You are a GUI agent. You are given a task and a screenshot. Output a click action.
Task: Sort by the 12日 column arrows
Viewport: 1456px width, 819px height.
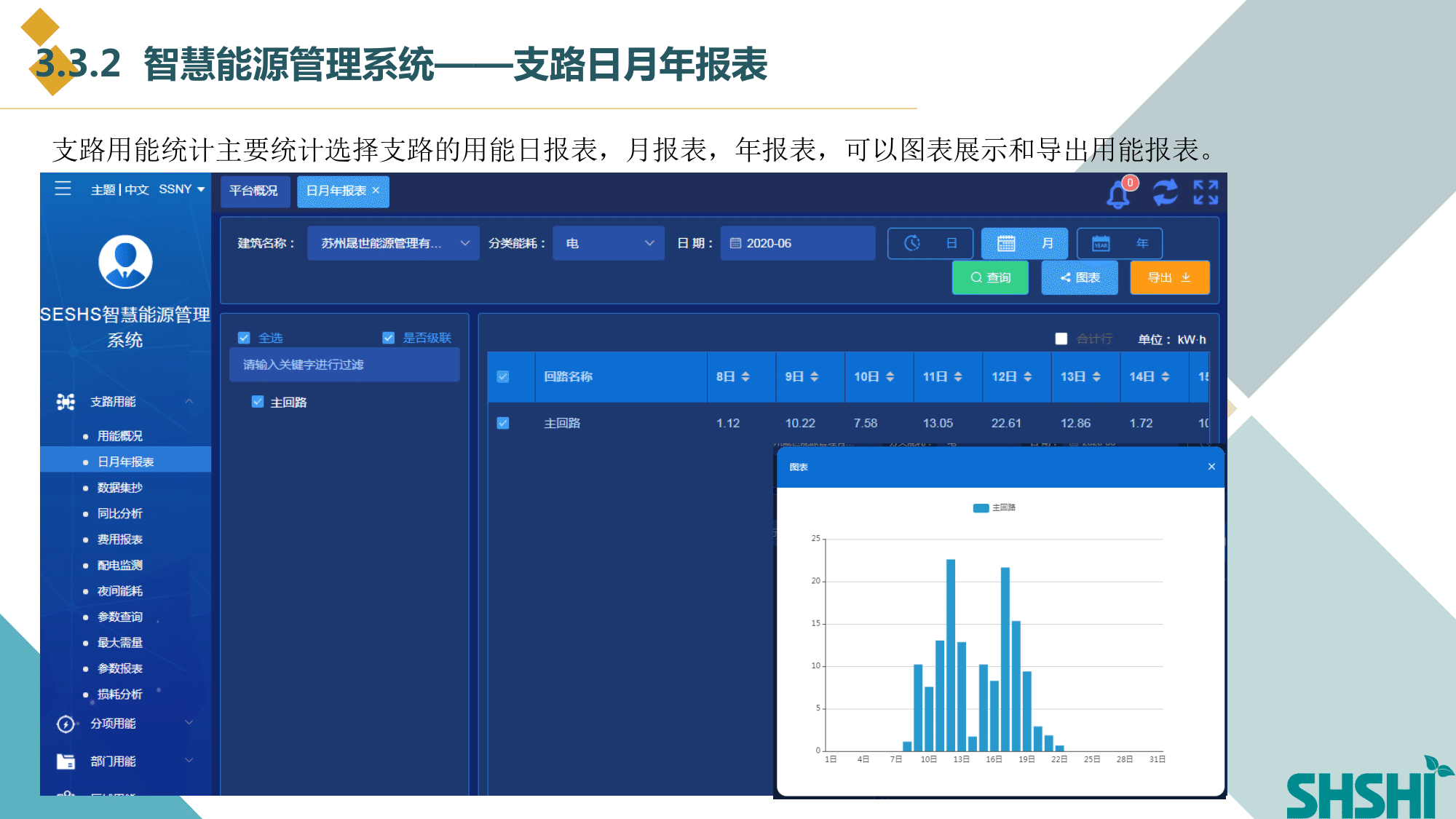[1028, 376]
